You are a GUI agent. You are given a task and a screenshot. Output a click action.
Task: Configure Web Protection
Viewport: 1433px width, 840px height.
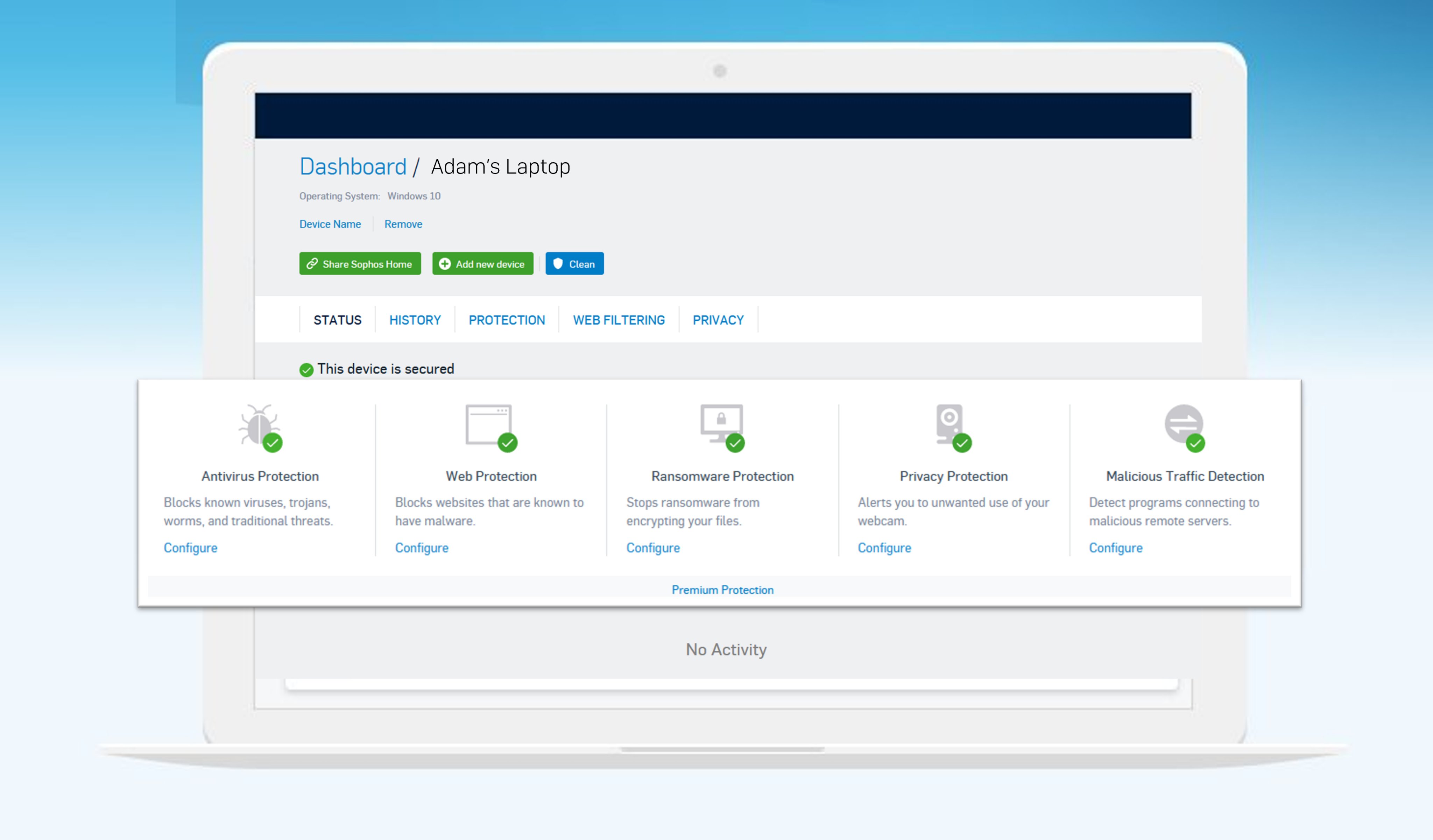(422, 548)
